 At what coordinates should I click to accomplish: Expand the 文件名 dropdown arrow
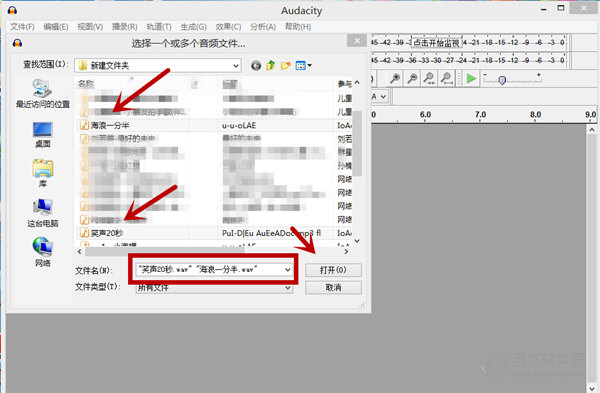coord(288,270)
